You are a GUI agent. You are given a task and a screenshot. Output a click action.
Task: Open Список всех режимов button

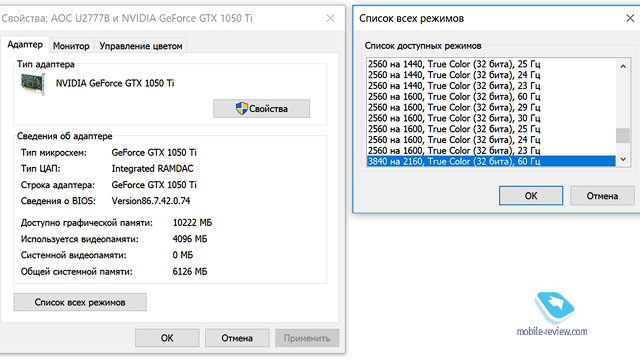pyautogui.click(x=80, y=302)
